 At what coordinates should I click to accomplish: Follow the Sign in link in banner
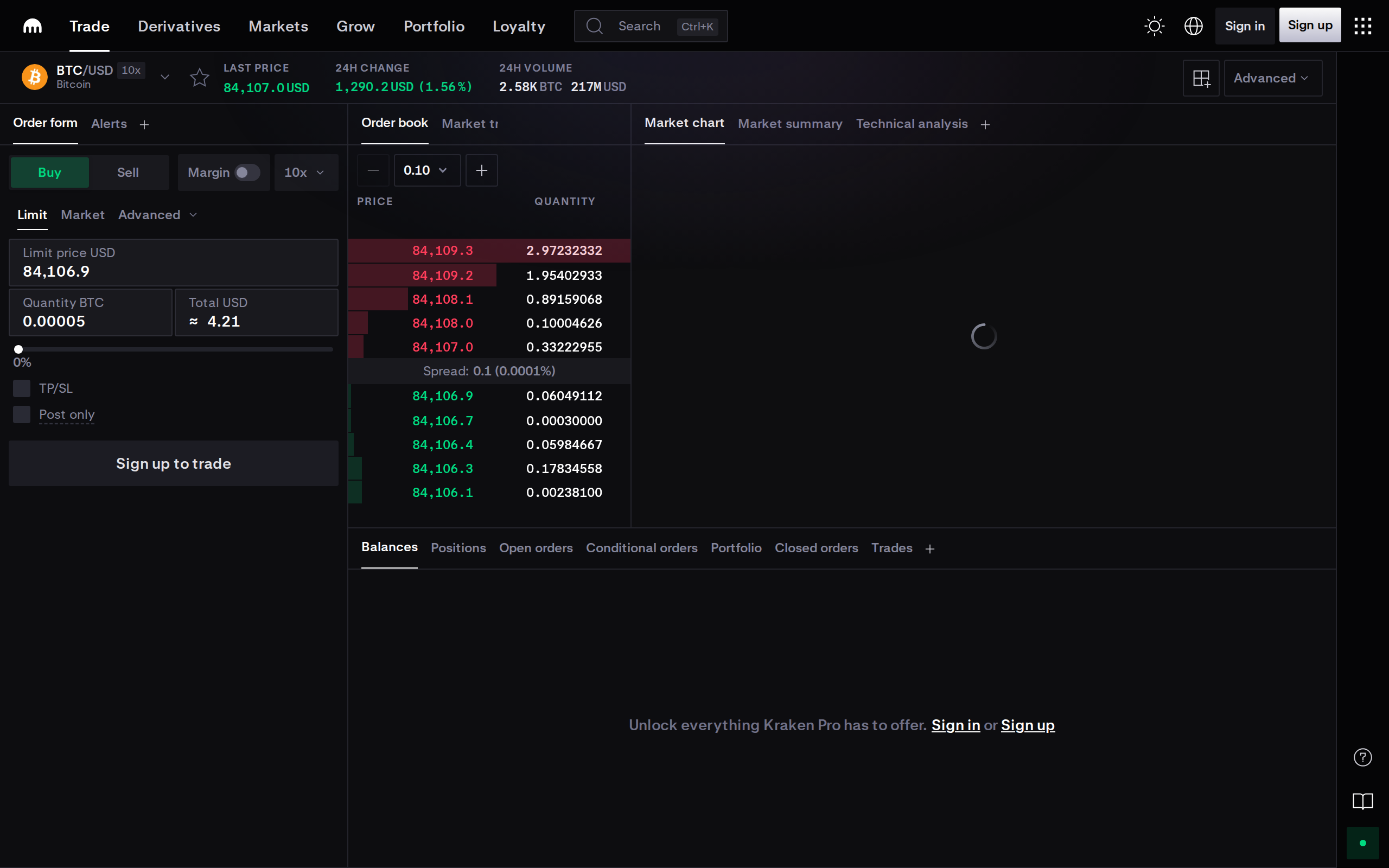click(x=955, y=726)
